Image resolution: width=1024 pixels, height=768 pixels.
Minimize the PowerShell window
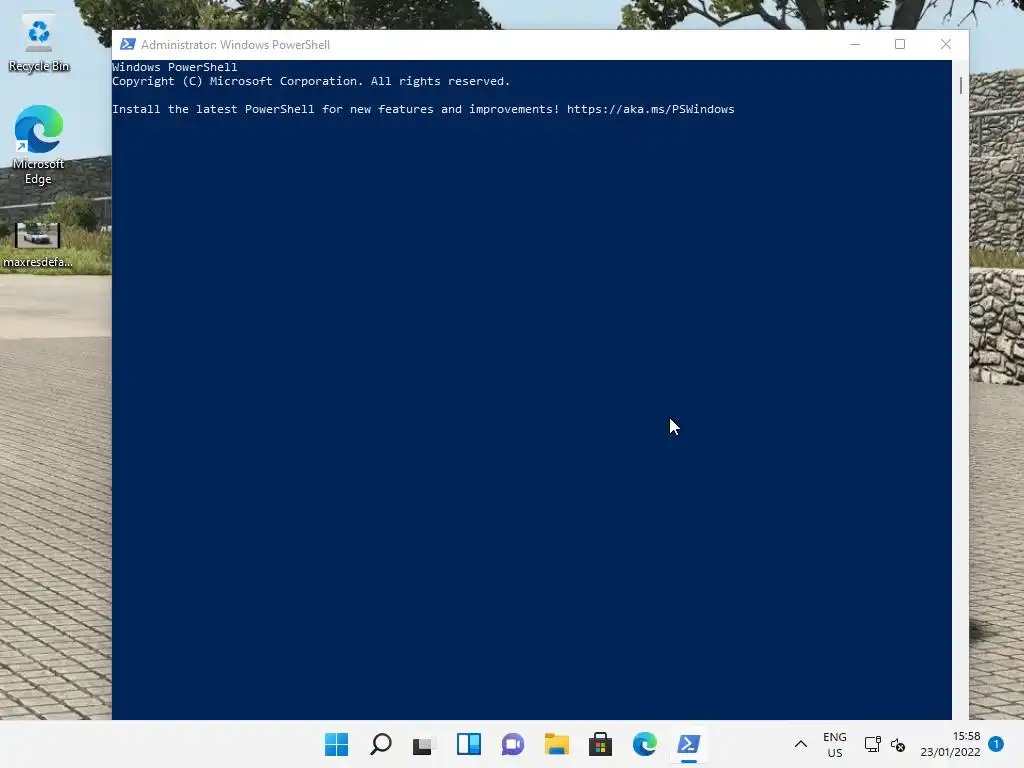[855, 44]
